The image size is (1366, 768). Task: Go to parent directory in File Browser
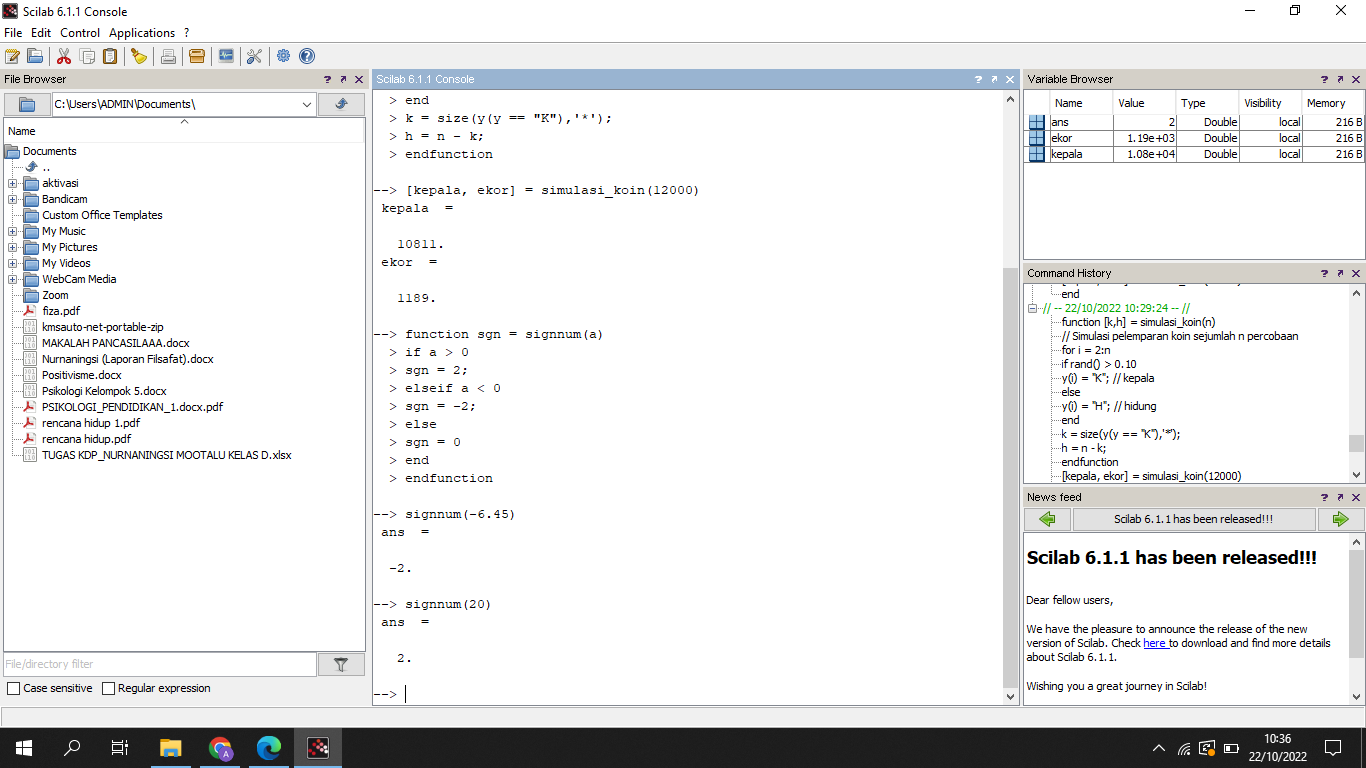click(x=341, y=104)
